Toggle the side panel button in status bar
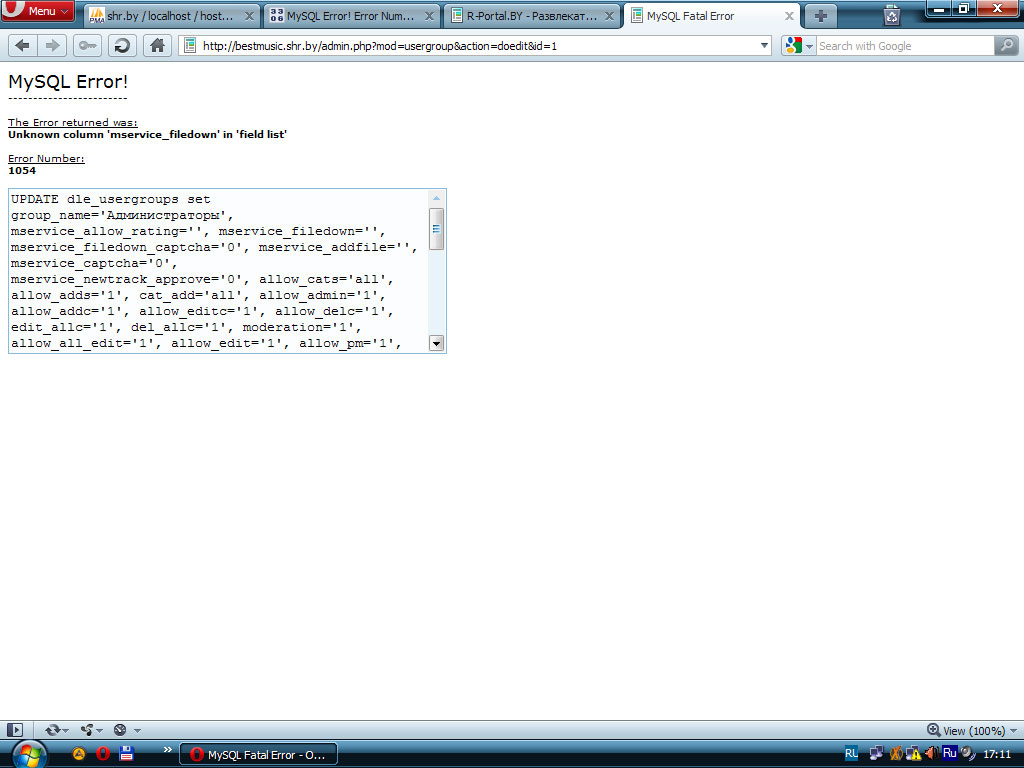The width and height of the screenshot is (1024, 768). [15, 730]
